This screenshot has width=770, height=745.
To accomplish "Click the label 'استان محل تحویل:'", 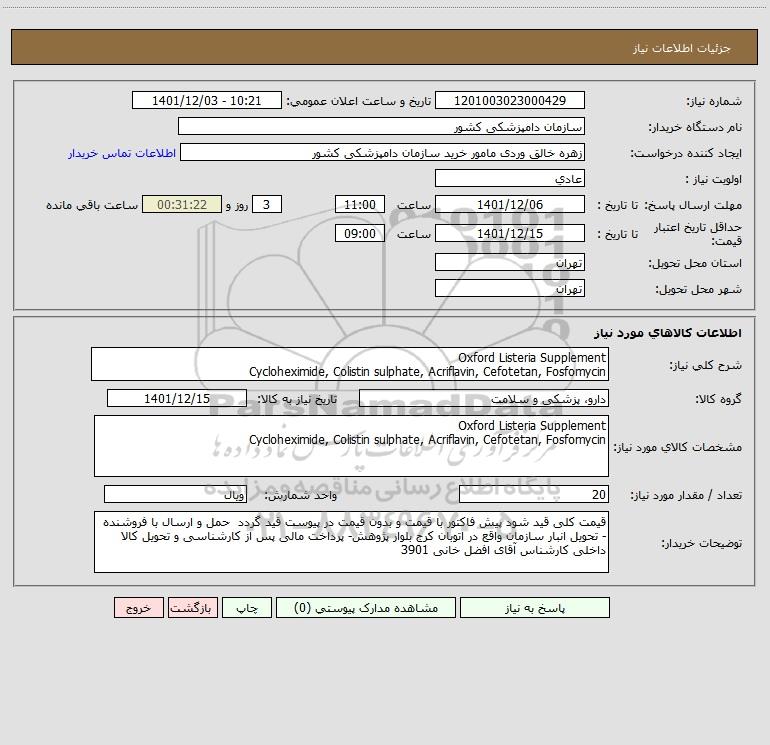I will pos(695,264).
